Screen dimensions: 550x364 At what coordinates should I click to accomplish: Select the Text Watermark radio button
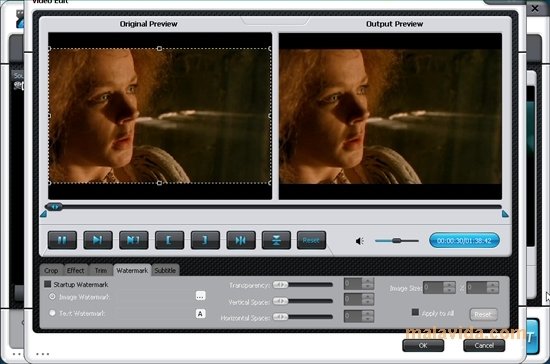coord(52,313)
